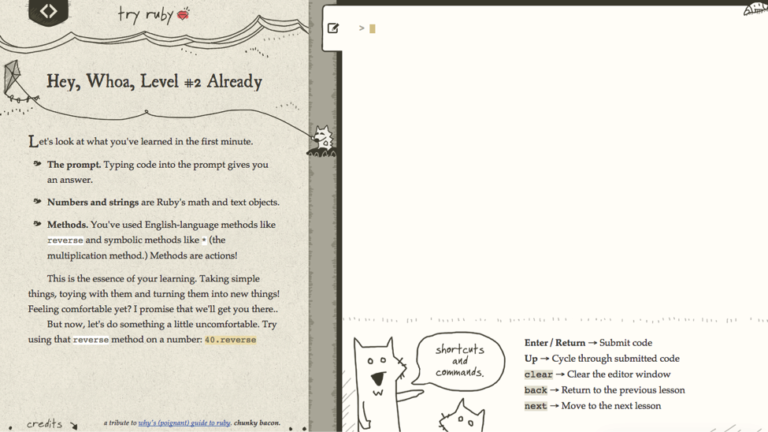Screen dimensions: 768x432
Task: Open why's (poignant) guide to ruby link
Action: (x=184, y=423)
